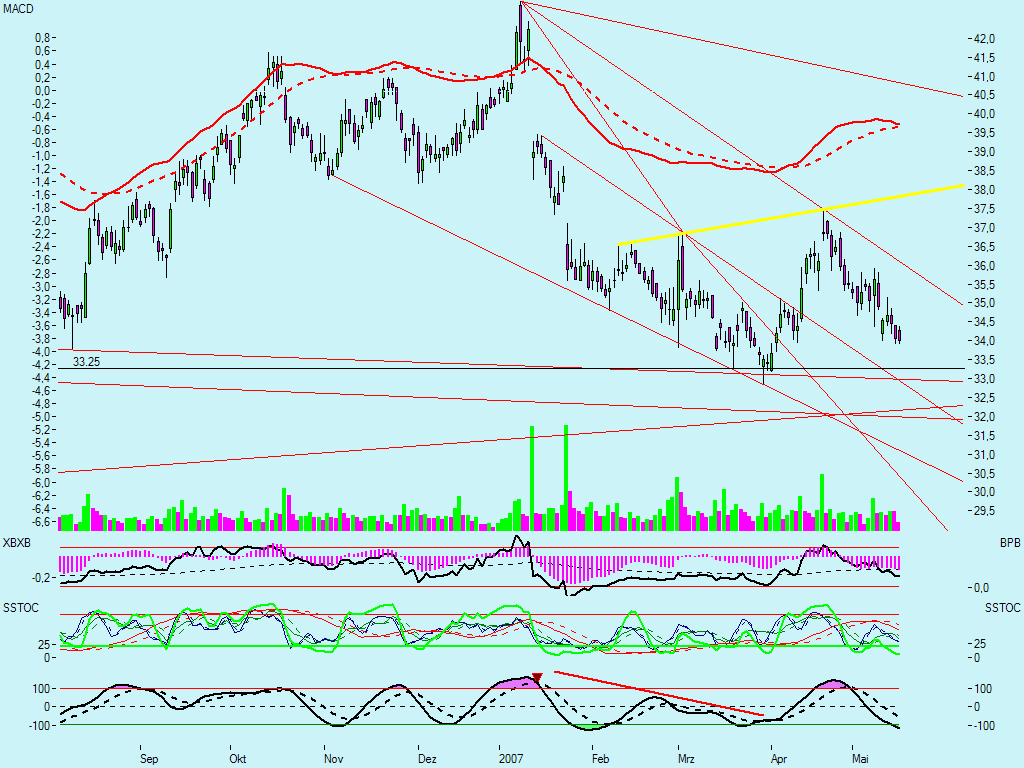Select the 37,5 price axis value

984,208
